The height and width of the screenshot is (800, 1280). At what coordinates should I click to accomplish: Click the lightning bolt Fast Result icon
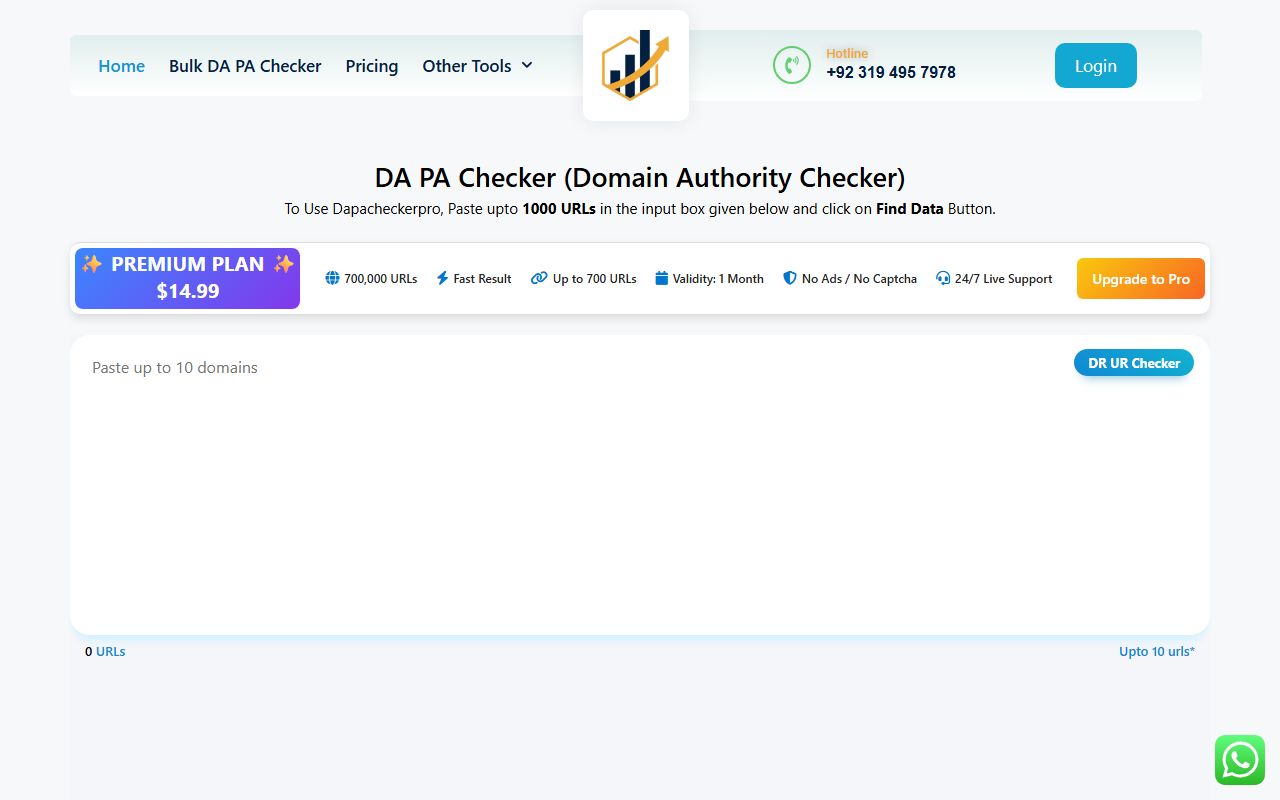click(x=442, y=278)
